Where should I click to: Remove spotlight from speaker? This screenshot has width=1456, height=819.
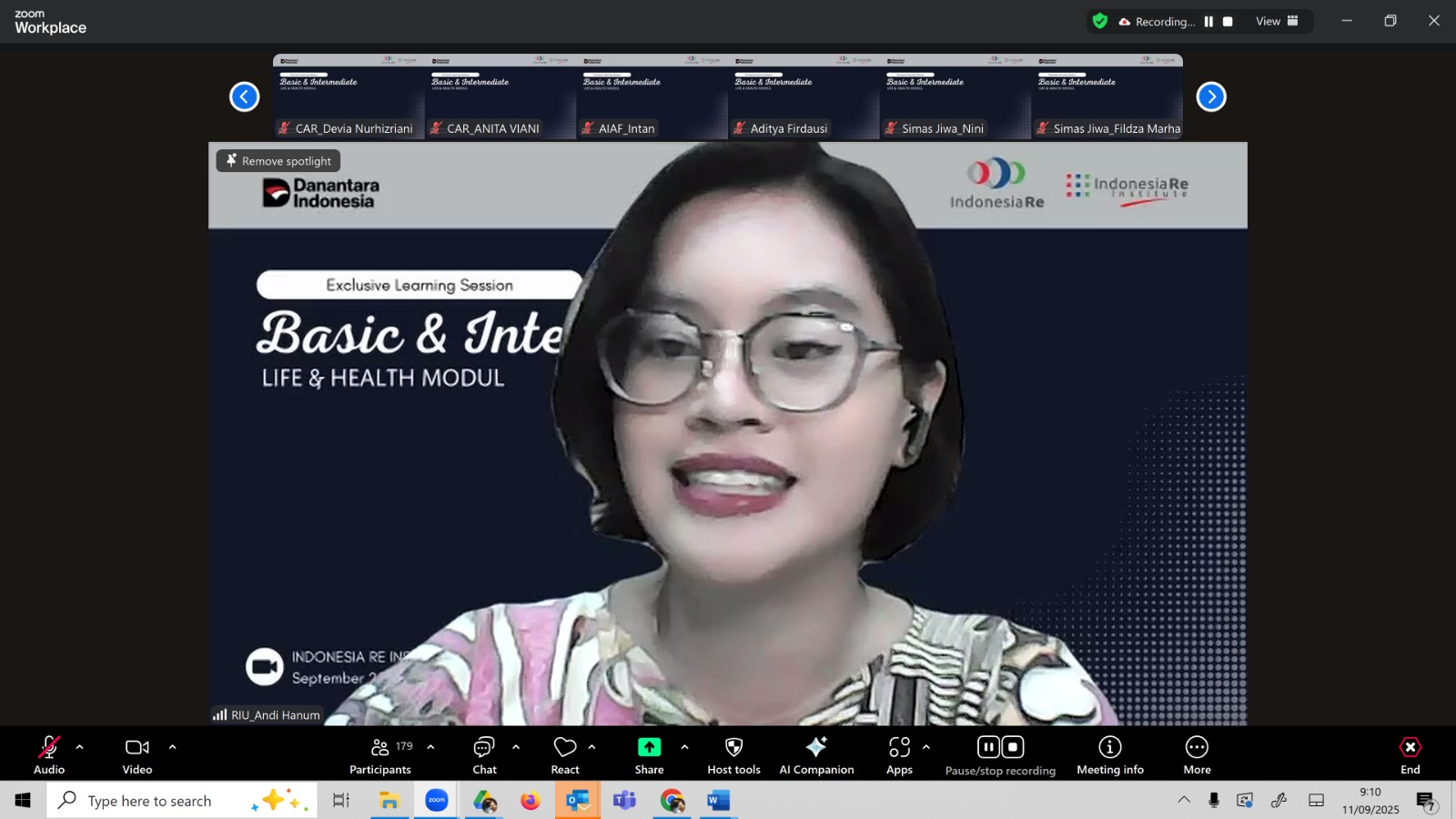pyautogui.click(x=278, y=161)
